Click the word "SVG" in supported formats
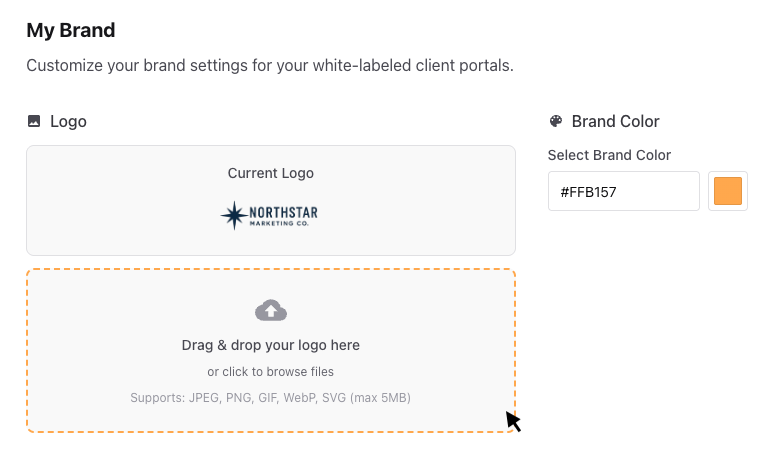Viewport: 766px width, 469px height. 344,398
